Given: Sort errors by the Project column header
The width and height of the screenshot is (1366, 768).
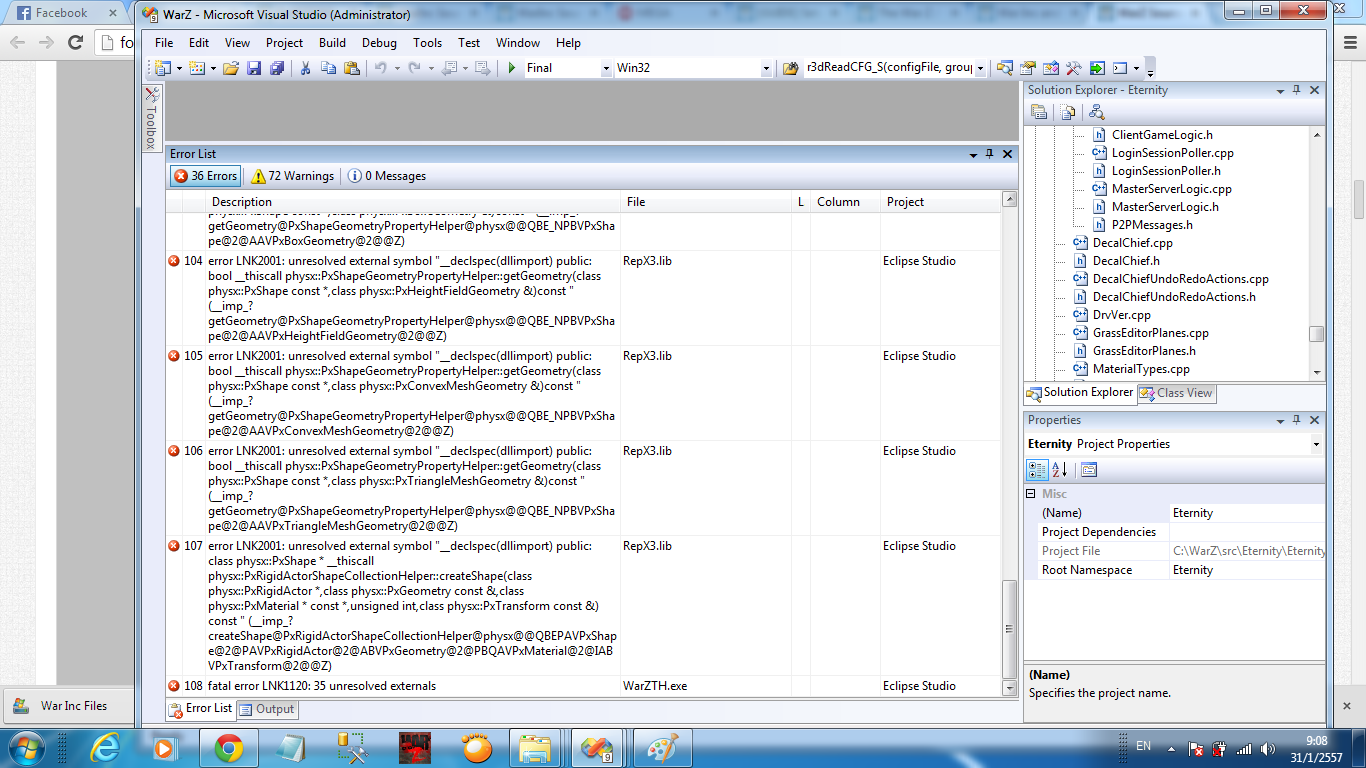Looking at the screenshot, I should click(x=941, y=202).
